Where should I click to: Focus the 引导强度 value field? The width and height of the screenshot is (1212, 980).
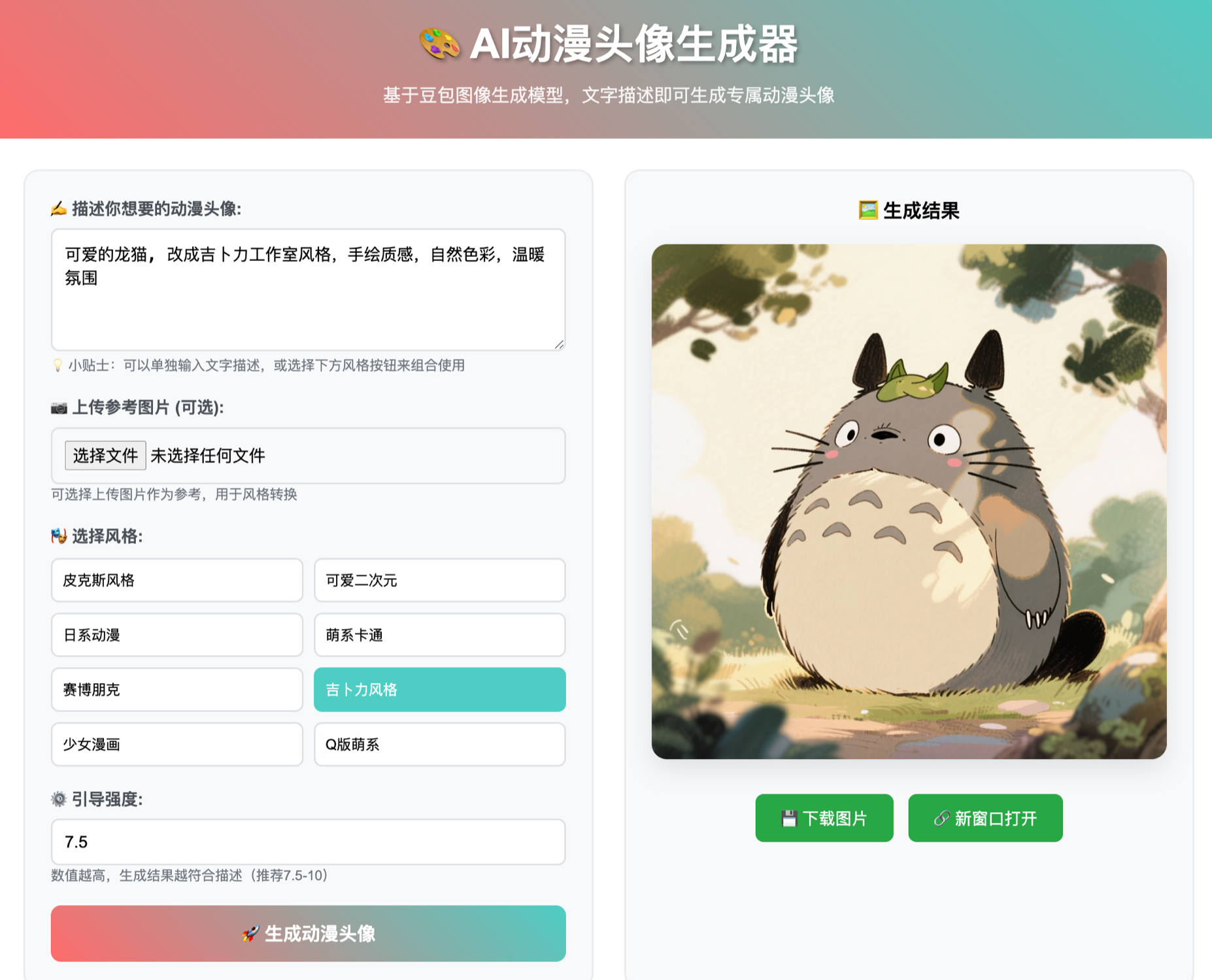click(x=309, y=841)
